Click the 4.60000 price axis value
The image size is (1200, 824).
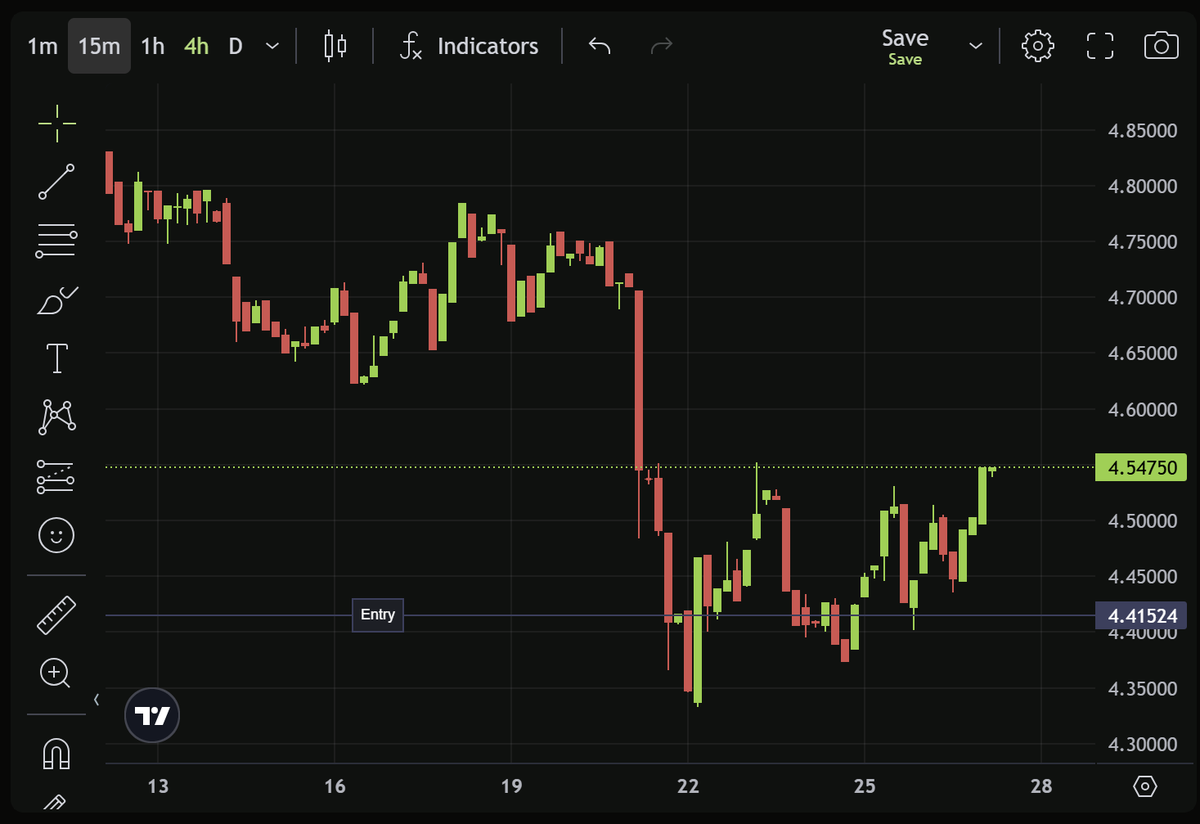point(1142,409)
